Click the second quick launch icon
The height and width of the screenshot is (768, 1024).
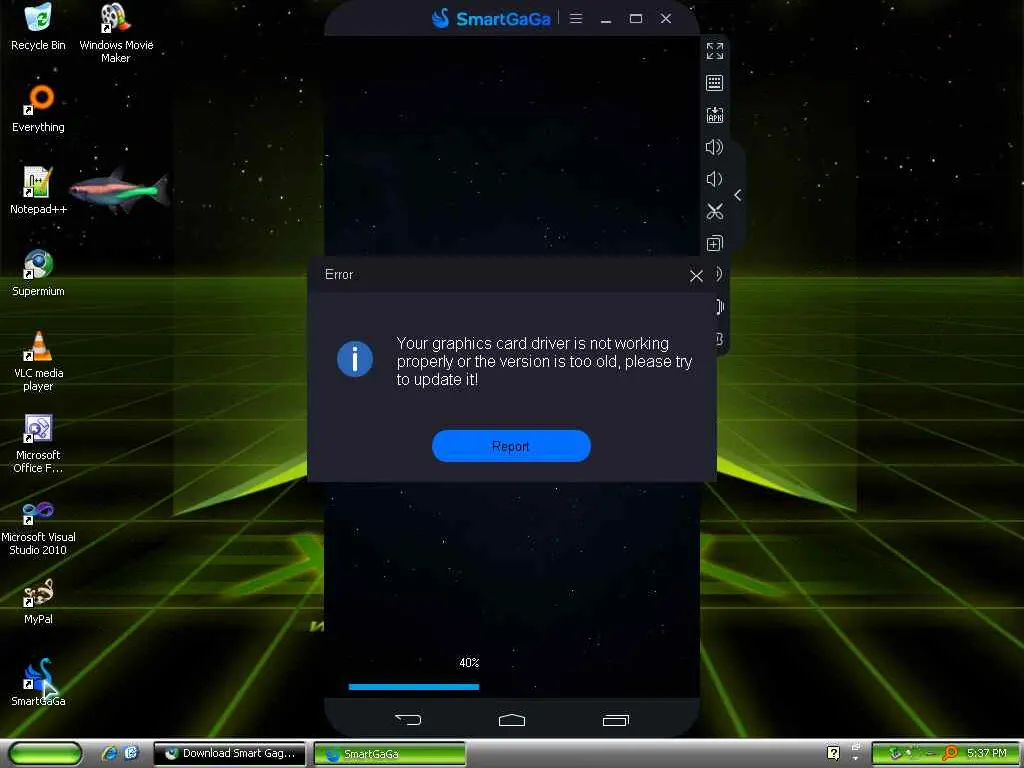(131, 753)
